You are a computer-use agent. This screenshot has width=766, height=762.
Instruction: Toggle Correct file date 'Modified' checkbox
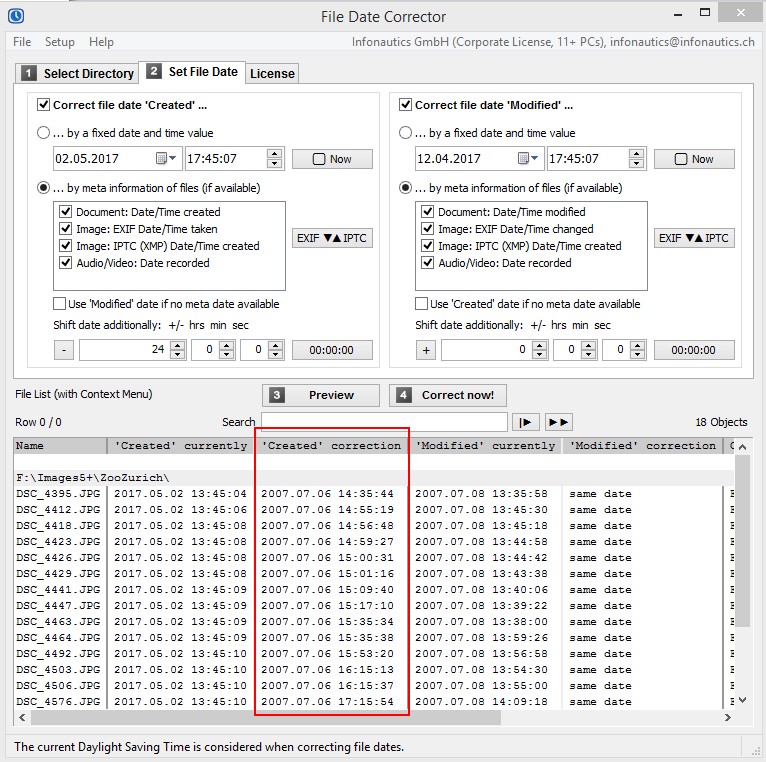(405, 105)
